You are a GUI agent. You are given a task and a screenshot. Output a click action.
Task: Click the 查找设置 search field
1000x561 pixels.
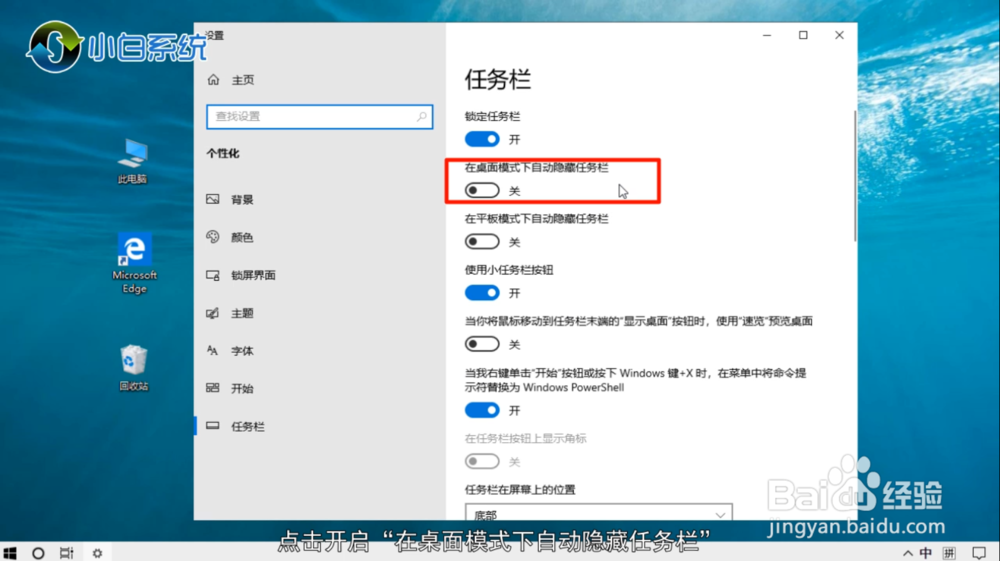[320, 117]
